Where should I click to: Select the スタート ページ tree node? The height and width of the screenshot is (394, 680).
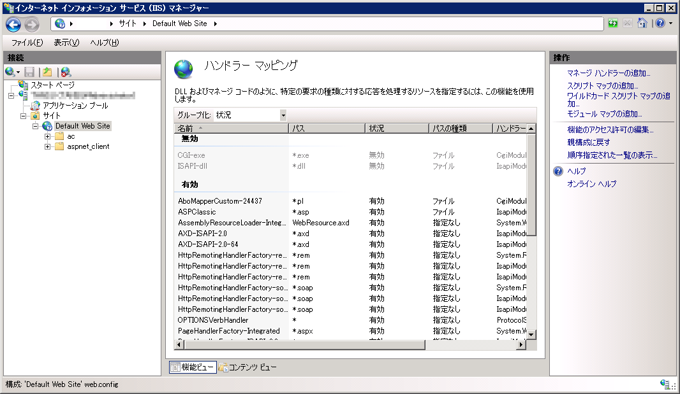click(x=52, y=85)
